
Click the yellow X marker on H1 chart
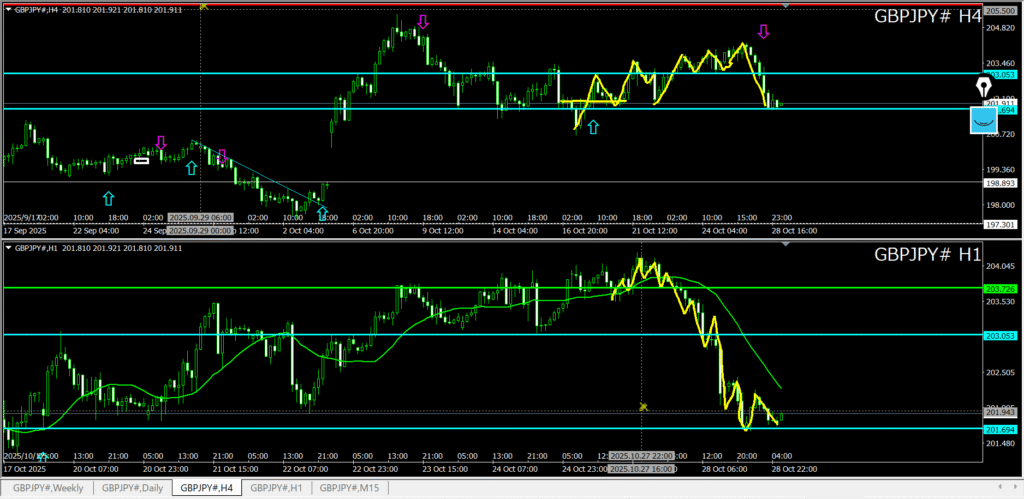tap(644, 407)
